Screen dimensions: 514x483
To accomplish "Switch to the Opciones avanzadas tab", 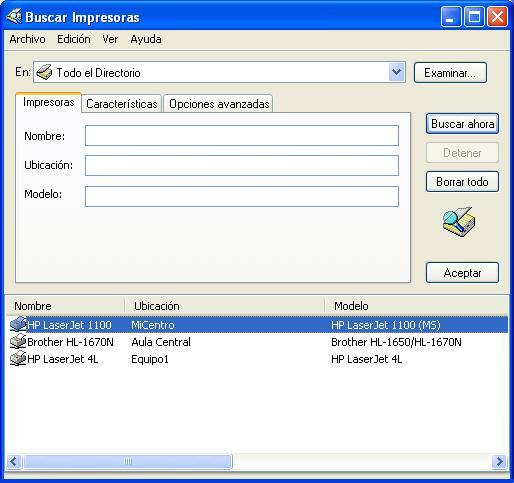I will 219,104.
